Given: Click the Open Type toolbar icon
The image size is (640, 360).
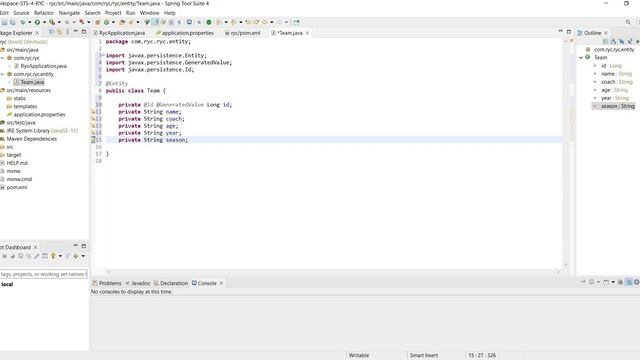Looking at the screenshot, I should [x=122, y=22].
